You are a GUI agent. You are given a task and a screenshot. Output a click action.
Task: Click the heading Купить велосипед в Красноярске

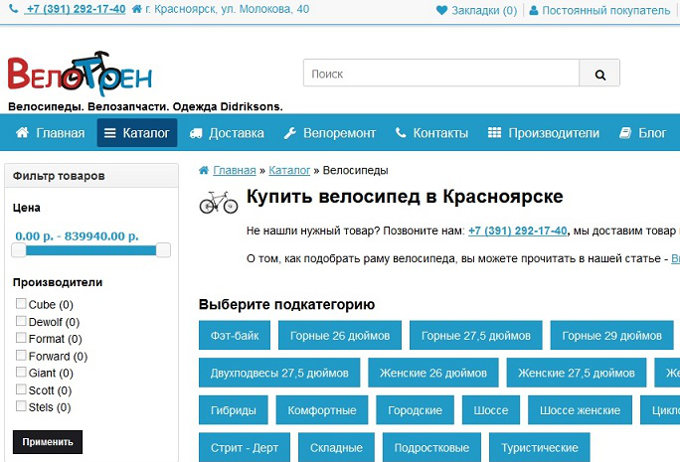[x=405, y=197]
